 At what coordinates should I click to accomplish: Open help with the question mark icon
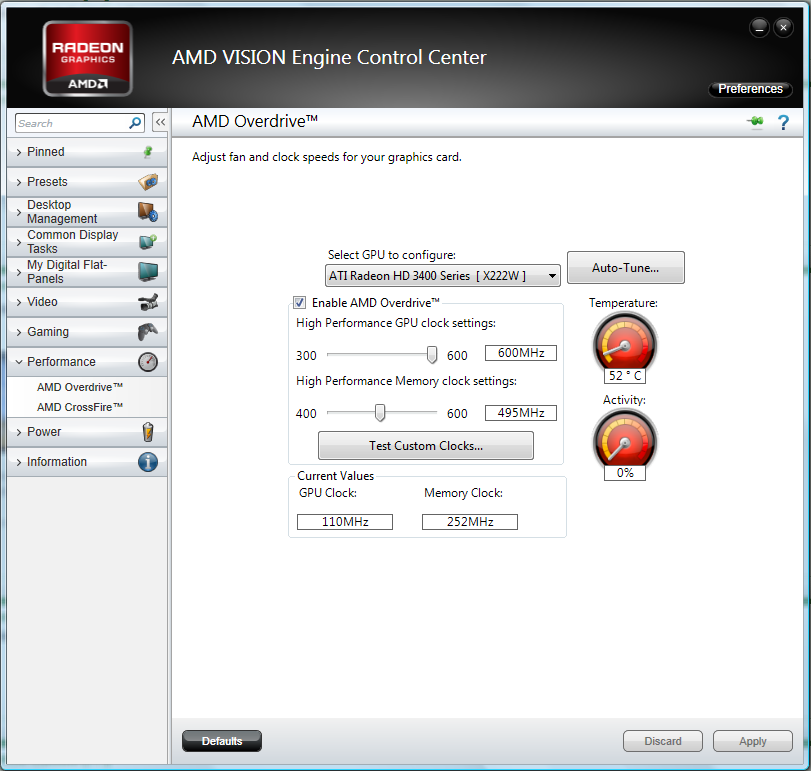tap(783, 123)
